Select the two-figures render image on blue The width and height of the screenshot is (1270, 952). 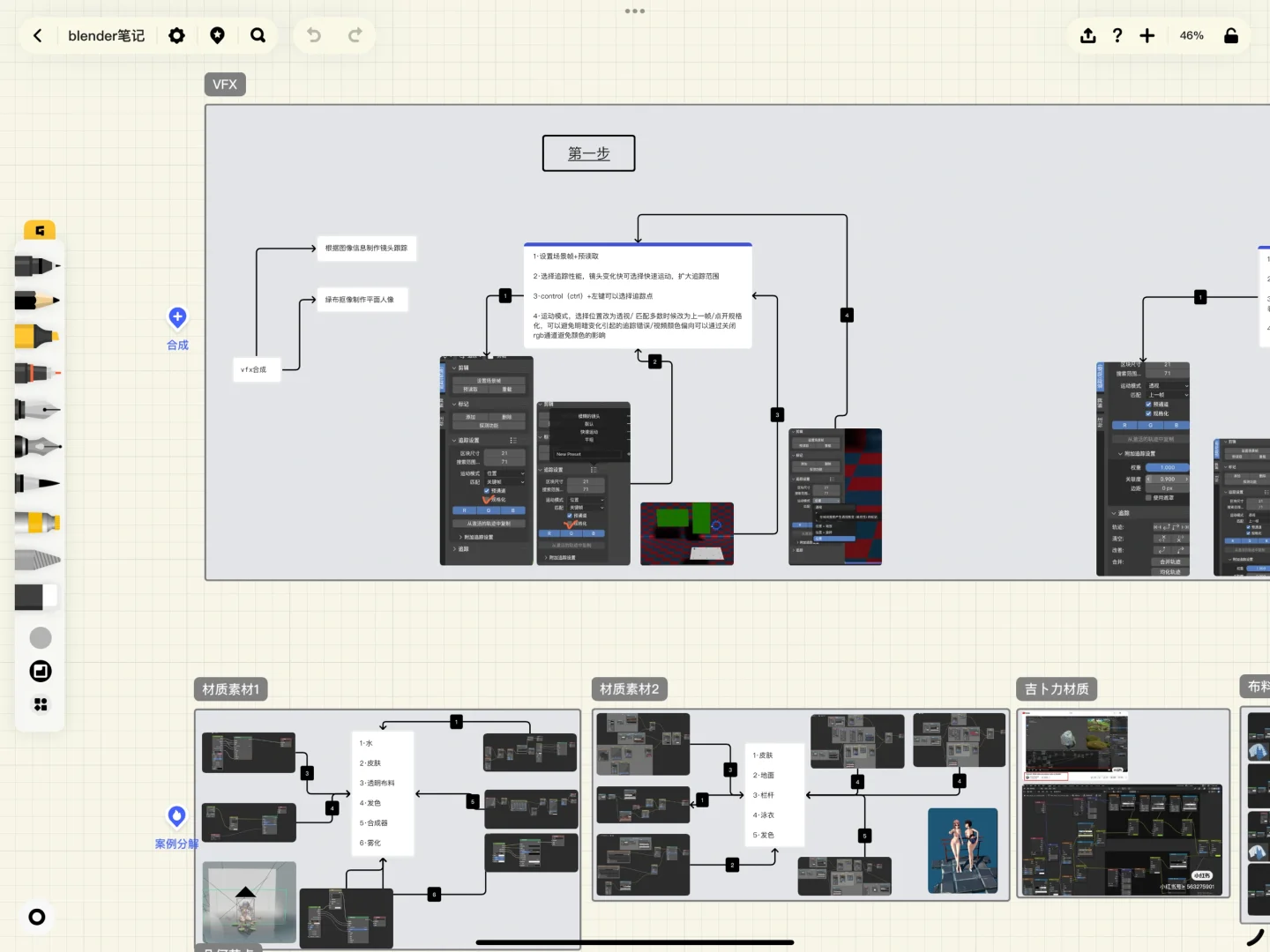coord(963,851)
